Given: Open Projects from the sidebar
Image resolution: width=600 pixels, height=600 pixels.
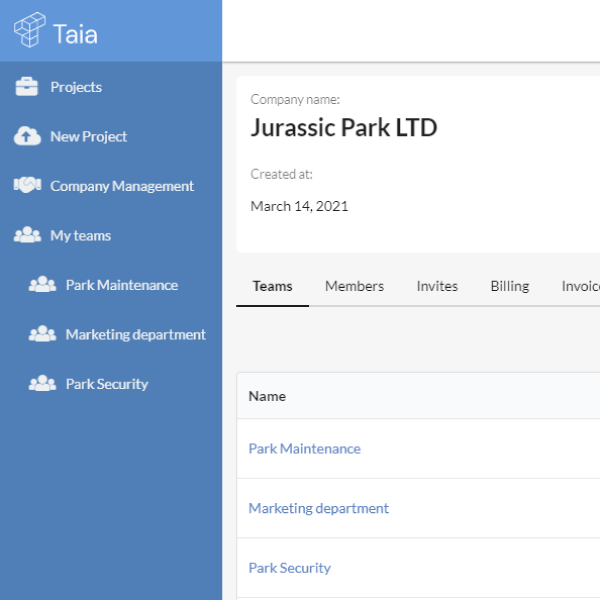Looking at the screenshot, I should (x=76, y=87).
